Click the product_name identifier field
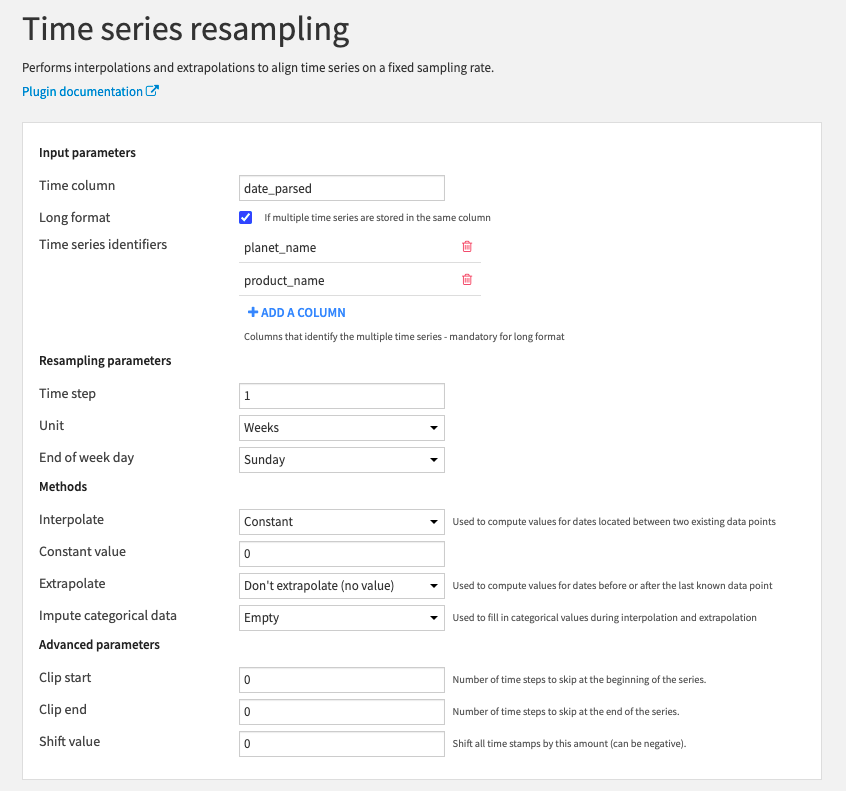The image size is (846, 791). (x=345, y=280)
